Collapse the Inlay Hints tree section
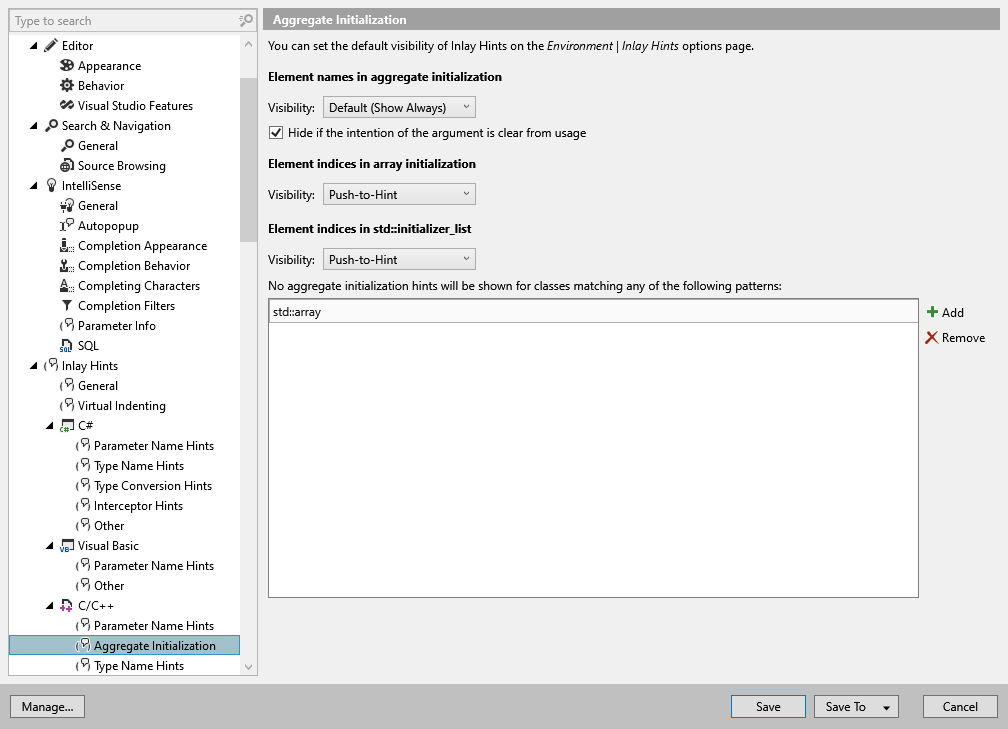The height and width of the screenshot is (729, 1008). (x=32, y=365)
